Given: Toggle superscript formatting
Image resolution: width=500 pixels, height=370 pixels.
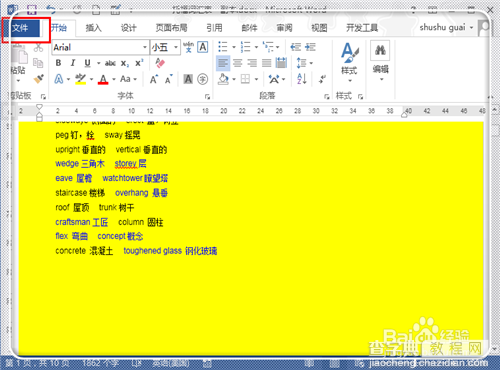Looking at the screenshot, I should coord(139,63).
